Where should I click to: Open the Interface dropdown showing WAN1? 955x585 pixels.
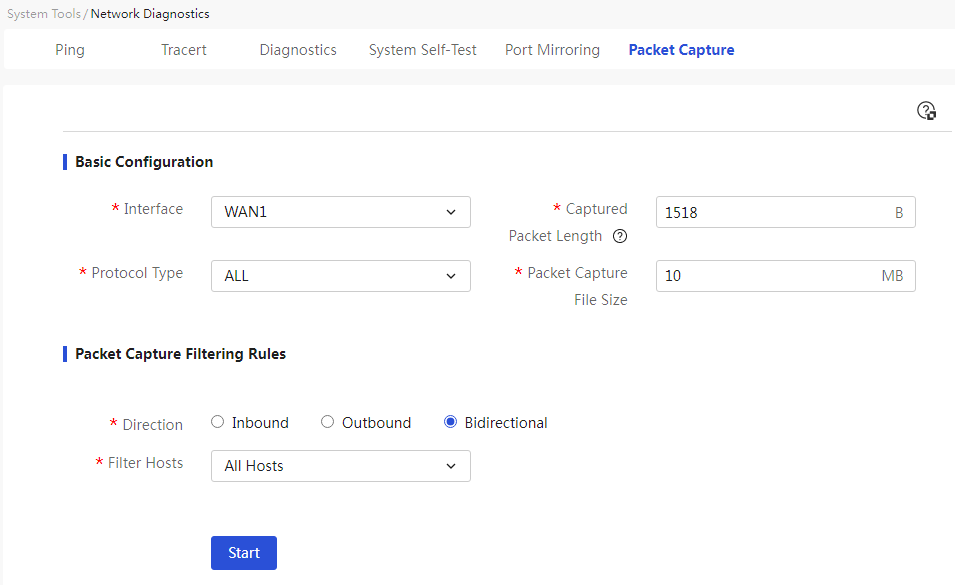click(340, 212)
